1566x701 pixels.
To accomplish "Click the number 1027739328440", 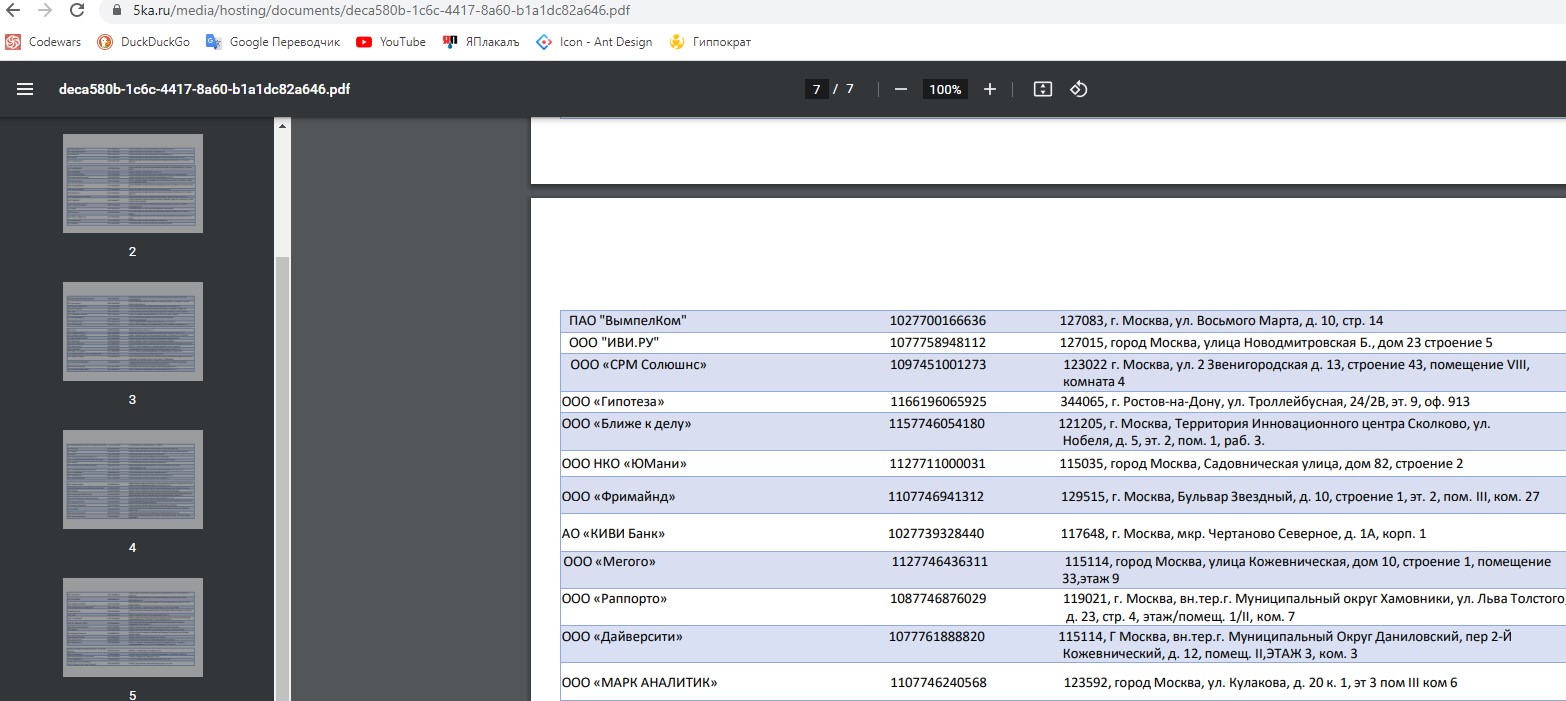I will pyautogui.click(x=936, y=534).
